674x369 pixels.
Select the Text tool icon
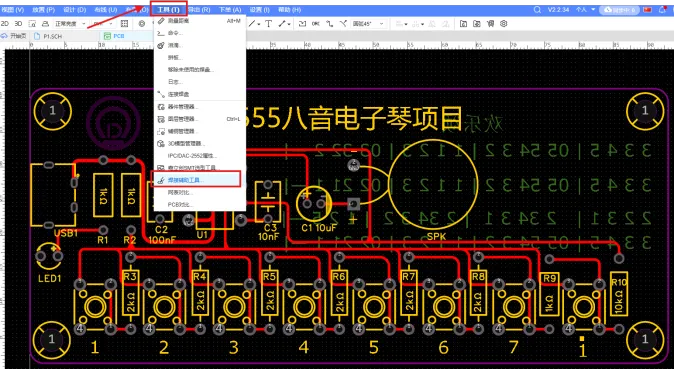tap(269, 24)
